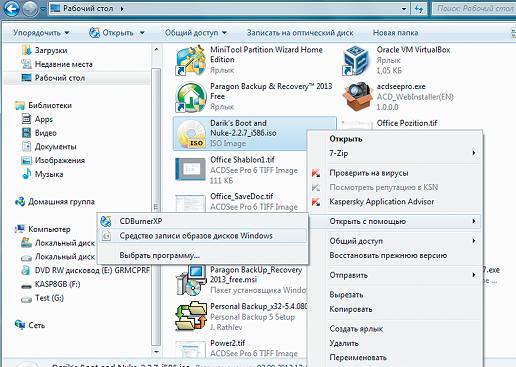Viewport: 516px width, 367px height.
Task: Select CDBurnerXP in Open With submenu
Action: 203,221
